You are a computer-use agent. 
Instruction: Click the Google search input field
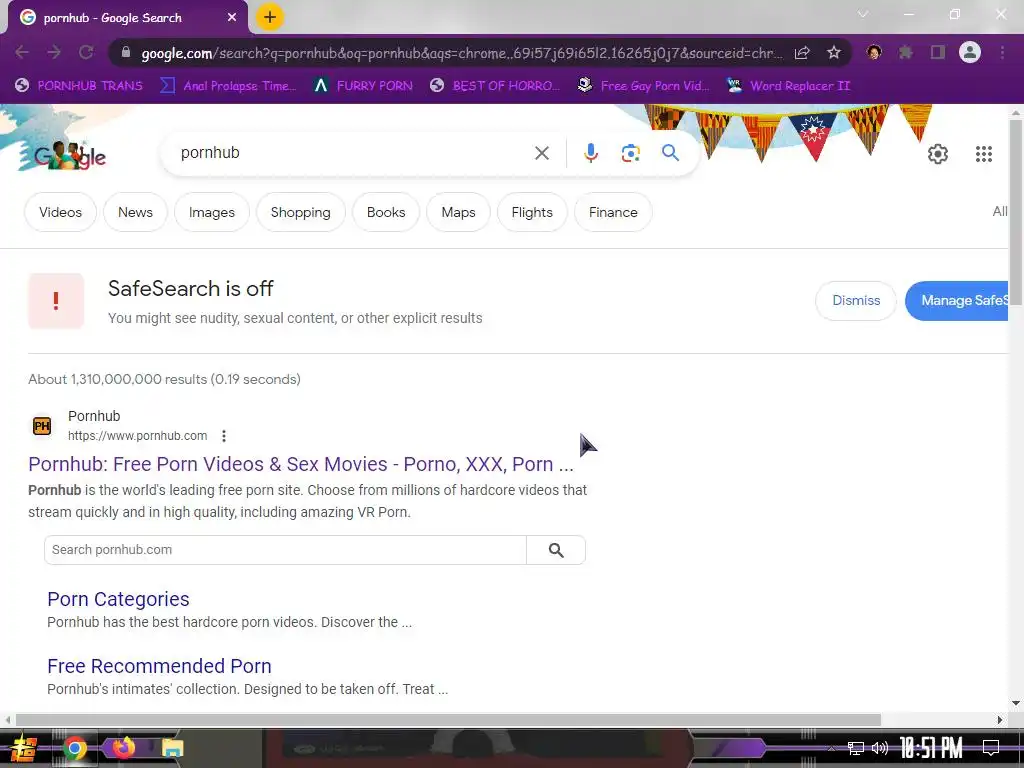(353, 153)
